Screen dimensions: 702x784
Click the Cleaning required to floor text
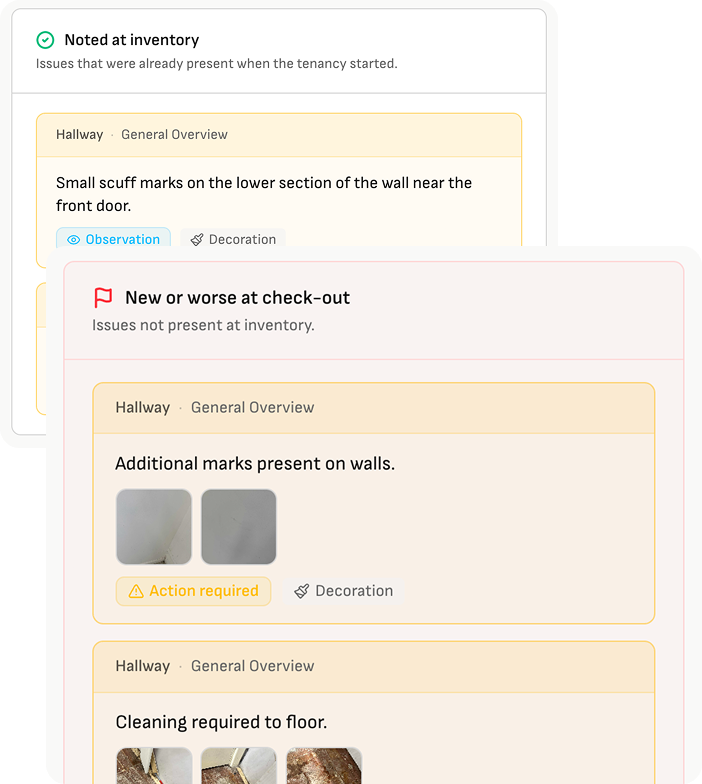(221, 722)
